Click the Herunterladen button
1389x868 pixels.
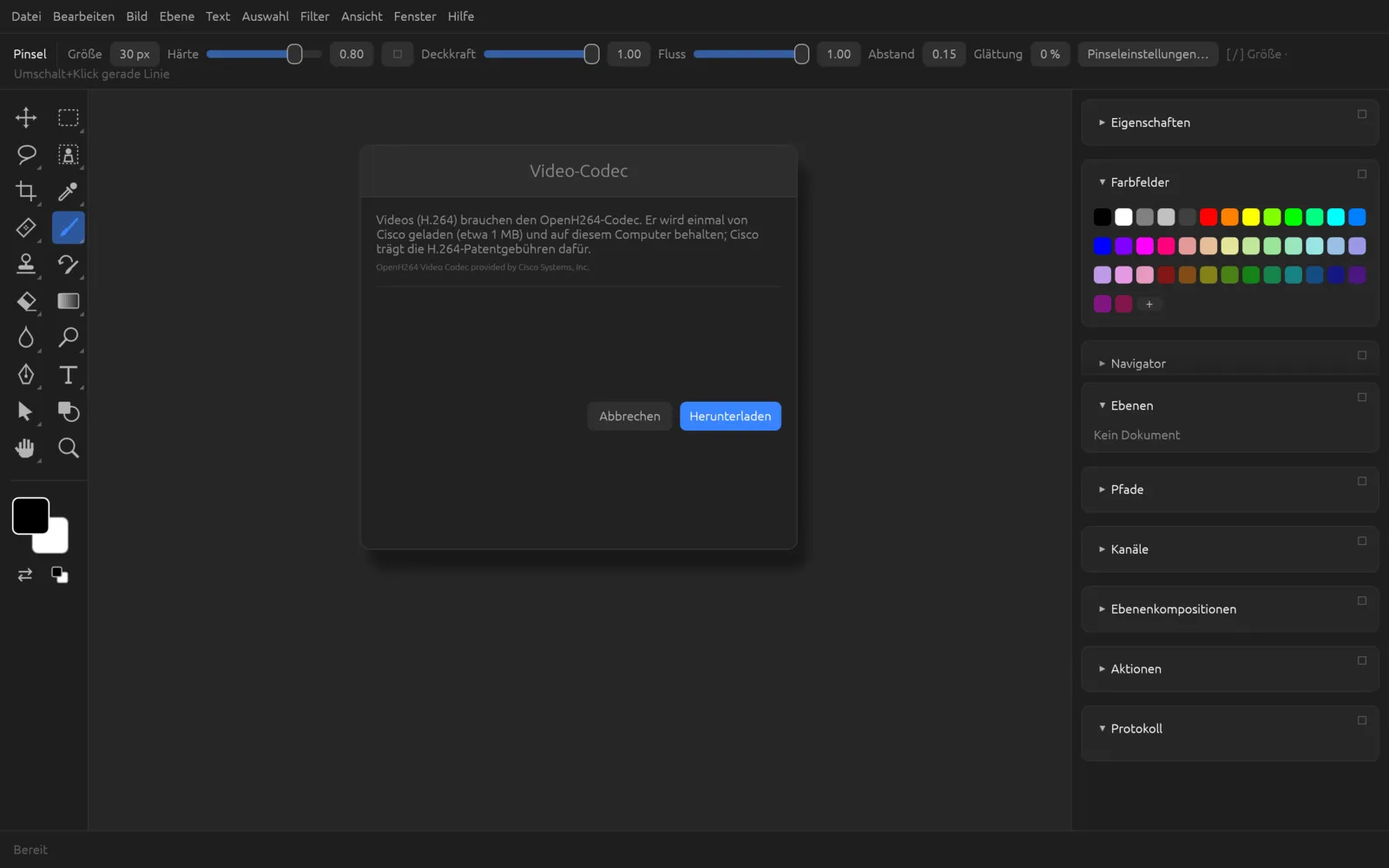pyautogui.click(x=730, y=416)
